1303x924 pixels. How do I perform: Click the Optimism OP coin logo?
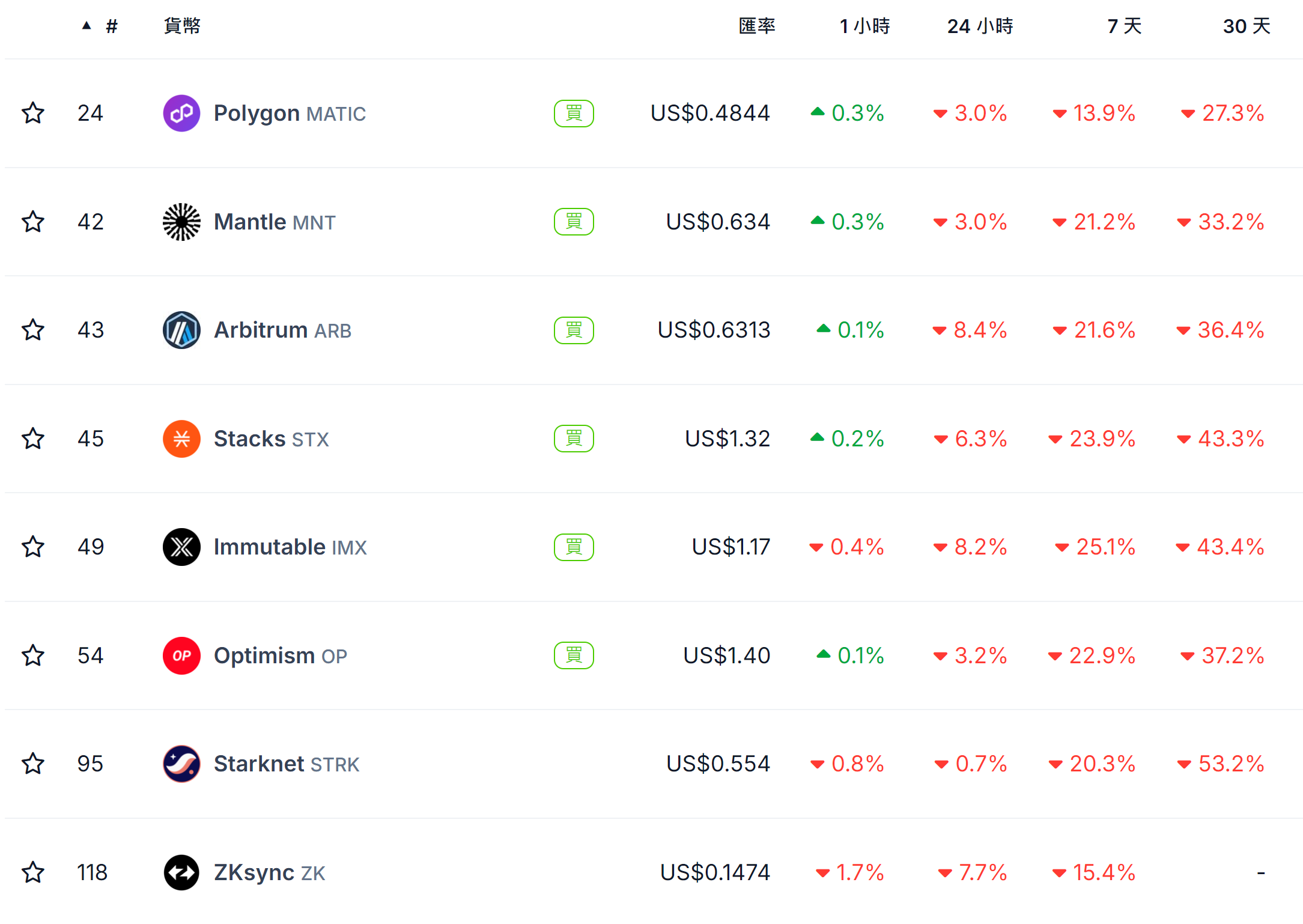181,655
